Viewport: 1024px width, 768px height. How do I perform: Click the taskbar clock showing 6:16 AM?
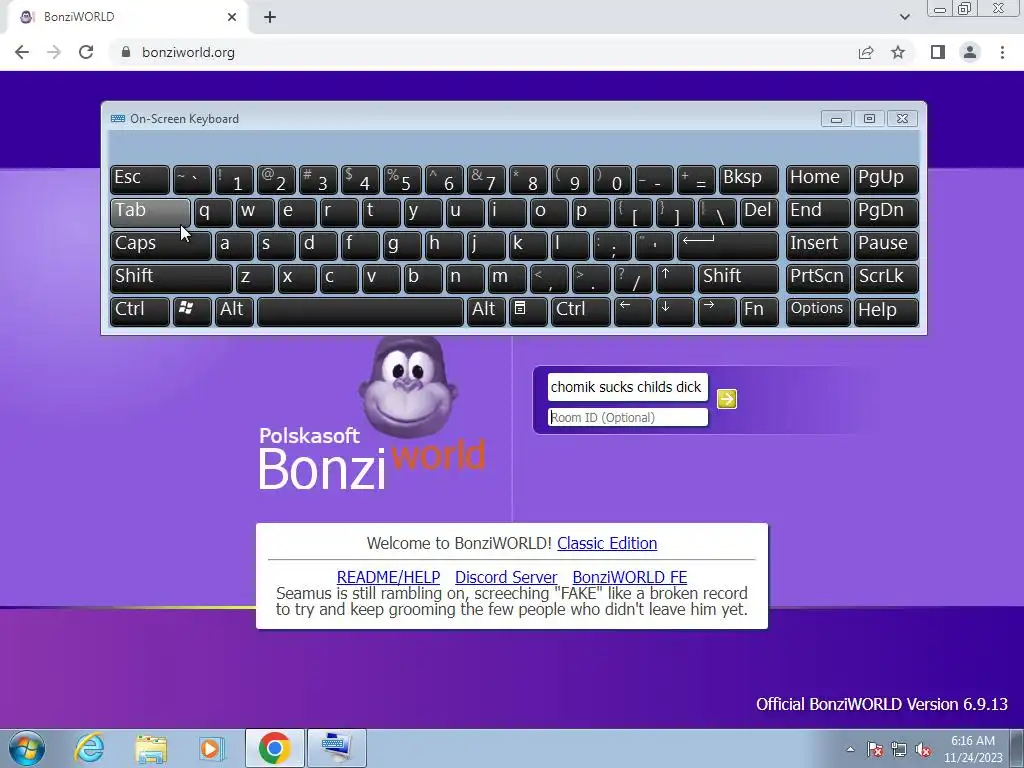(973, 749)
